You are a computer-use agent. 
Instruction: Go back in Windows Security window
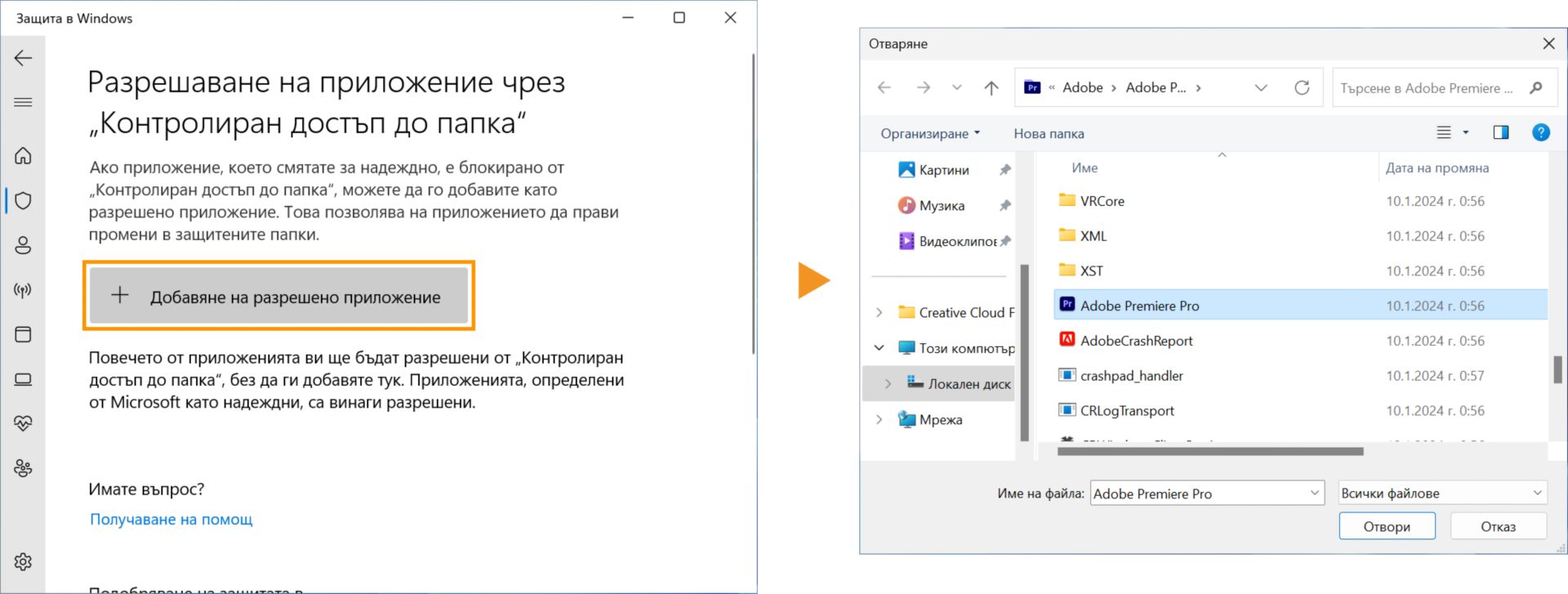click(23, 58)
